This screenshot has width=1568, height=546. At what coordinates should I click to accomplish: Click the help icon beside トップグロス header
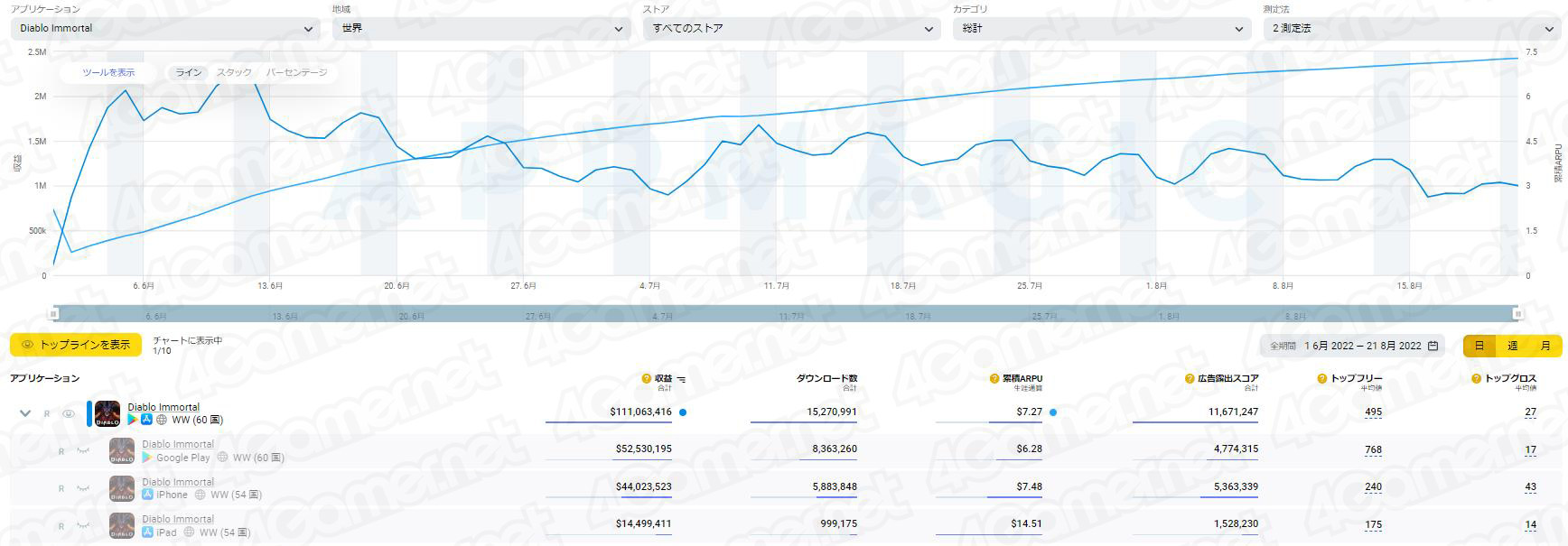1478,379
